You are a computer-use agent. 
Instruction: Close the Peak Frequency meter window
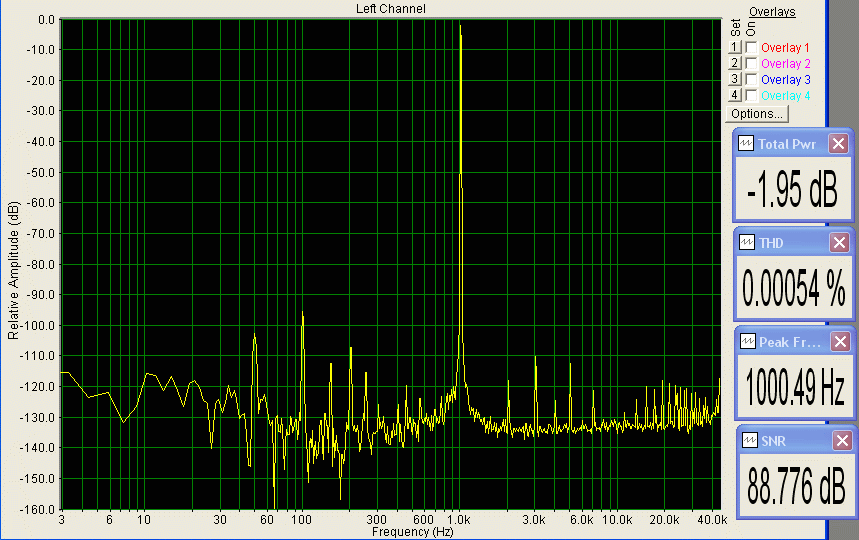click(840, 342)
